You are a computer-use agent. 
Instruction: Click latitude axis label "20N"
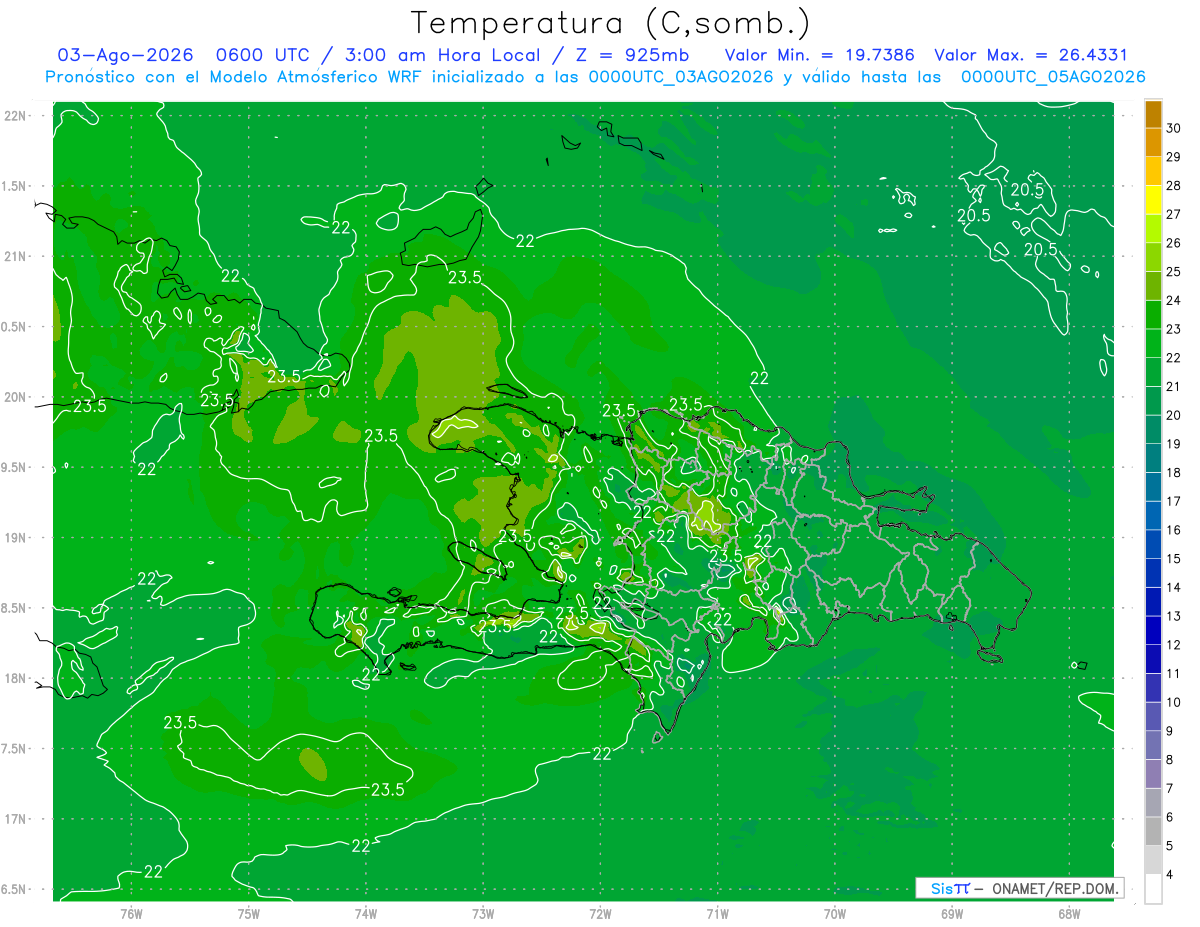(x=17, y=397)
